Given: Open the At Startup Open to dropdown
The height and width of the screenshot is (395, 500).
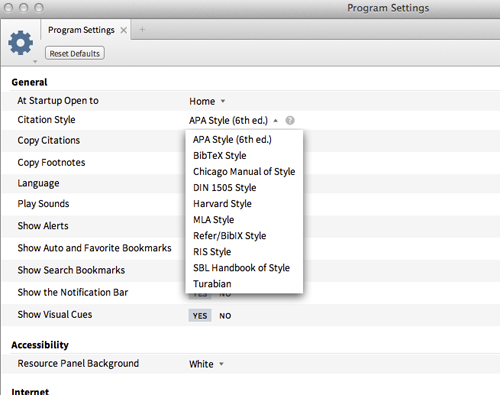Looking at the screenshot, I should coord(207,101).
